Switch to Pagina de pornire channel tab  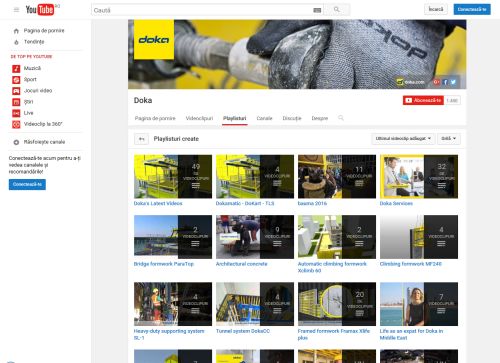[155, 118]
